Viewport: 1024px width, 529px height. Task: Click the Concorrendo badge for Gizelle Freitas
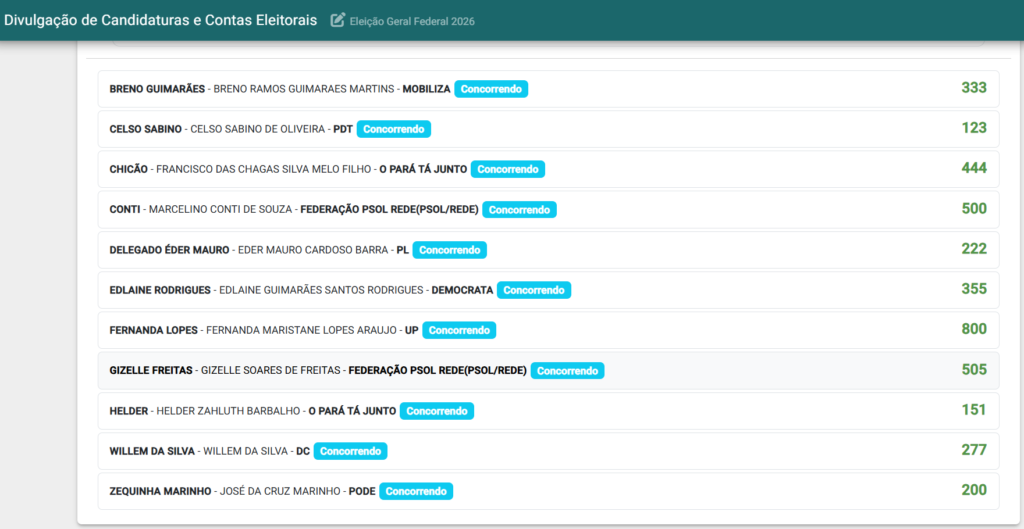point(568,370)
